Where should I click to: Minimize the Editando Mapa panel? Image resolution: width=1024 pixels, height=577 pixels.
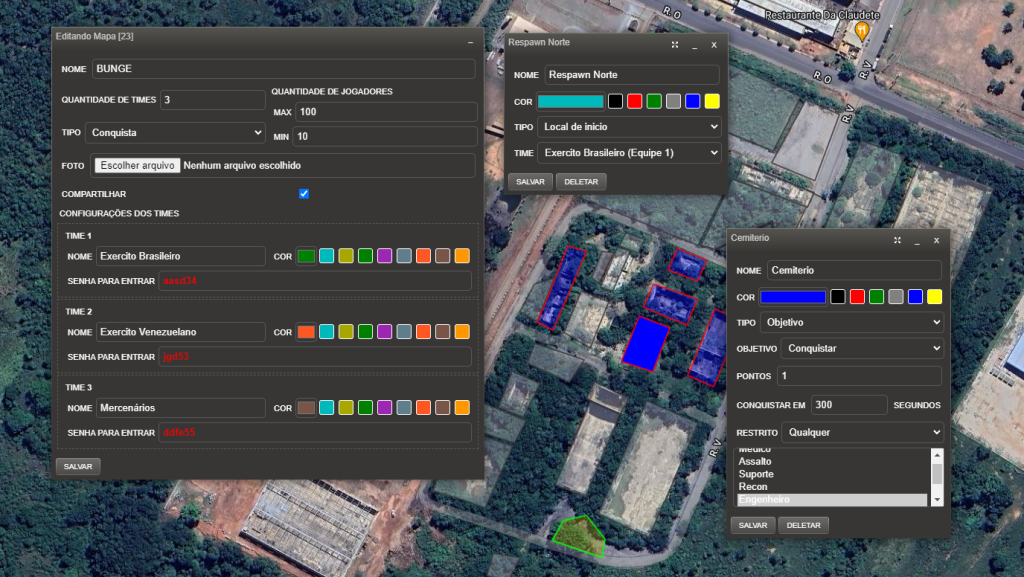click(470, 43)
